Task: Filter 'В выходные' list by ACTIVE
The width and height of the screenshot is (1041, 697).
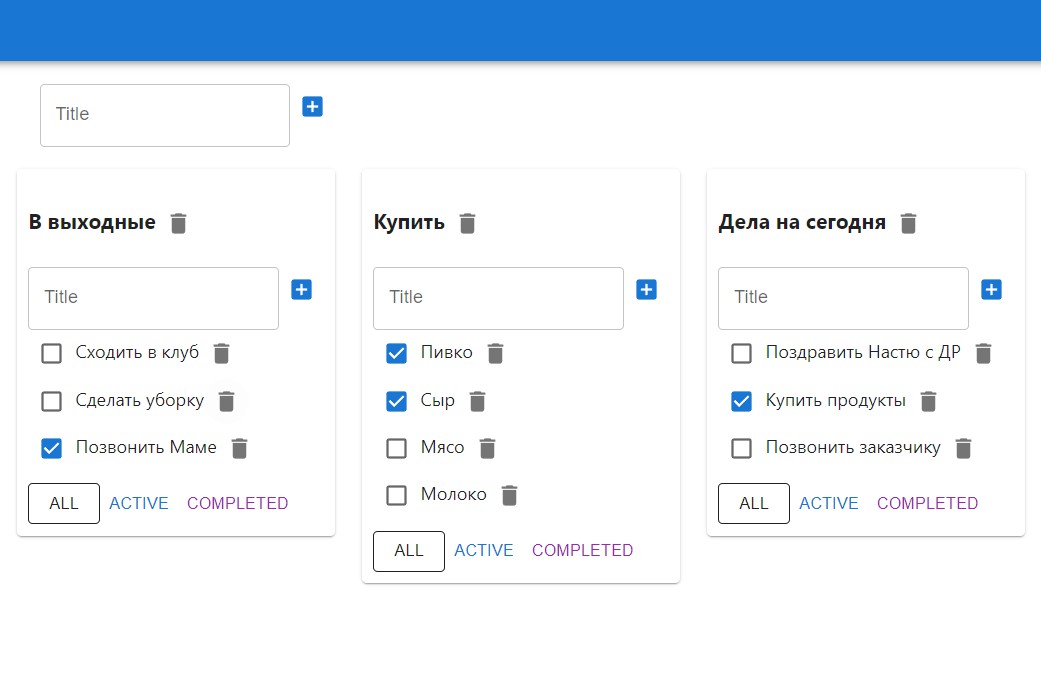Action: (x=139, y=503)
